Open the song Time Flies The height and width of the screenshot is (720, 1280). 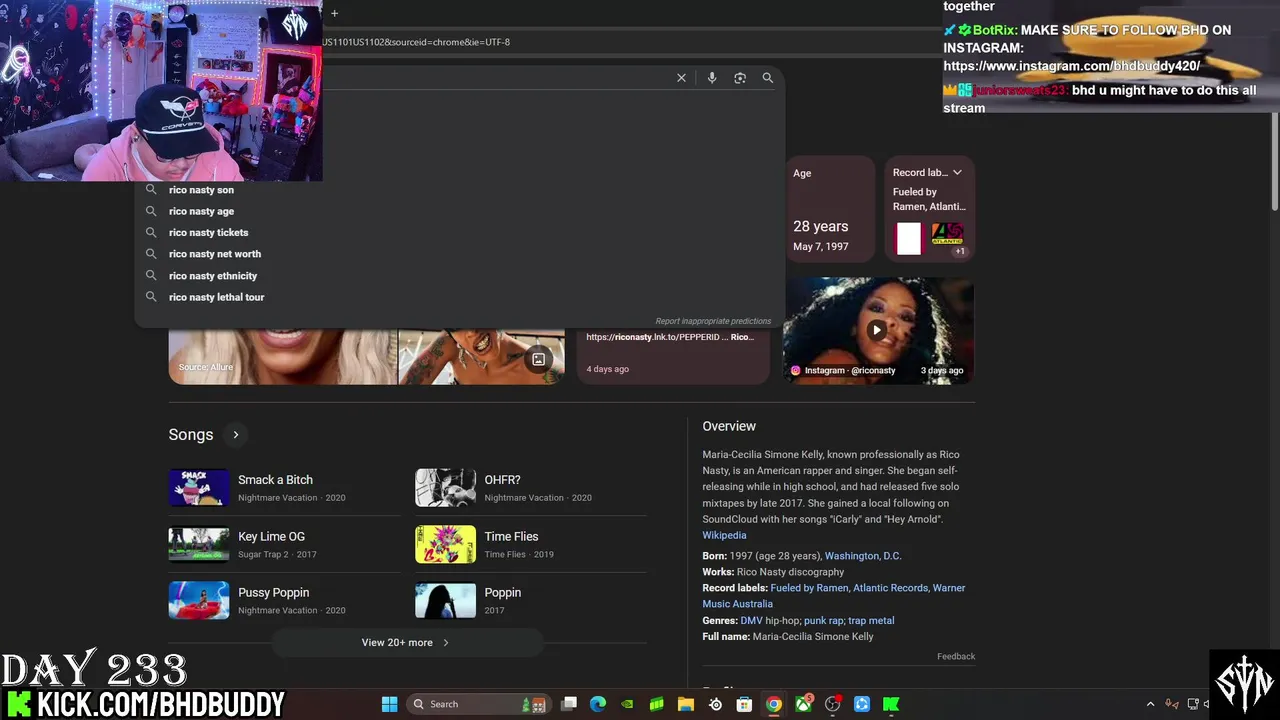click(511, 537)
